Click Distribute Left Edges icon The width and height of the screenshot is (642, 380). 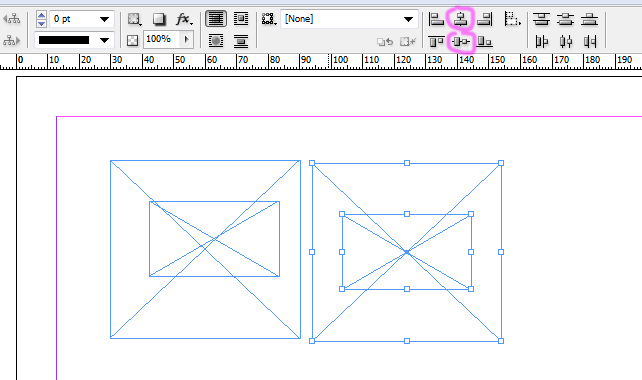click(542, 41)
